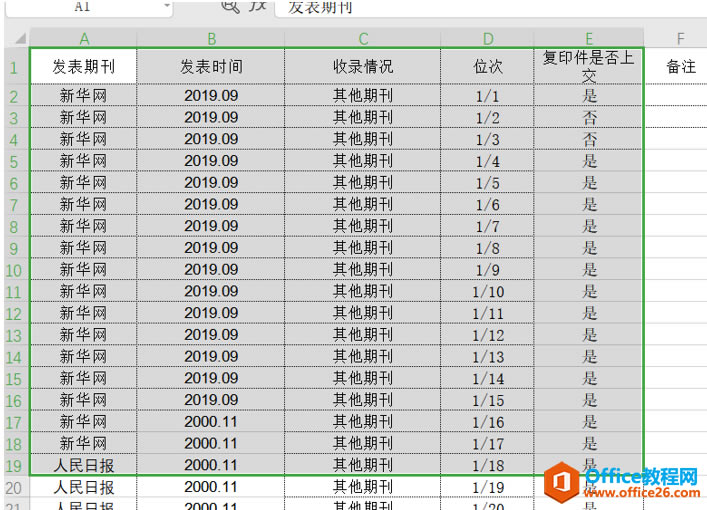Click cell with value 1/12
707x510 pixels.
pos(487,335)
